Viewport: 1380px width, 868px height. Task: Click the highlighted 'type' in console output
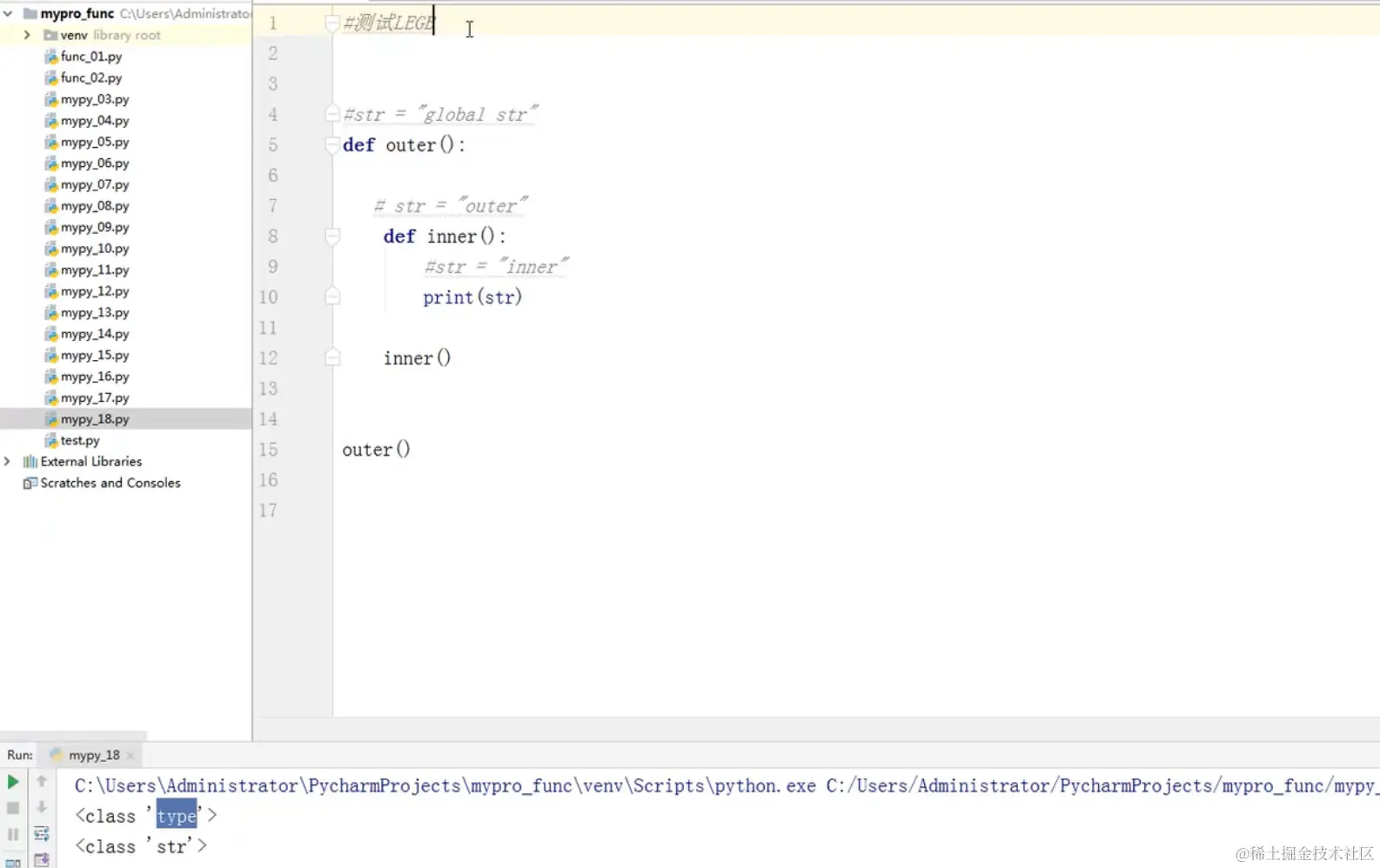[x=177, y=816]
